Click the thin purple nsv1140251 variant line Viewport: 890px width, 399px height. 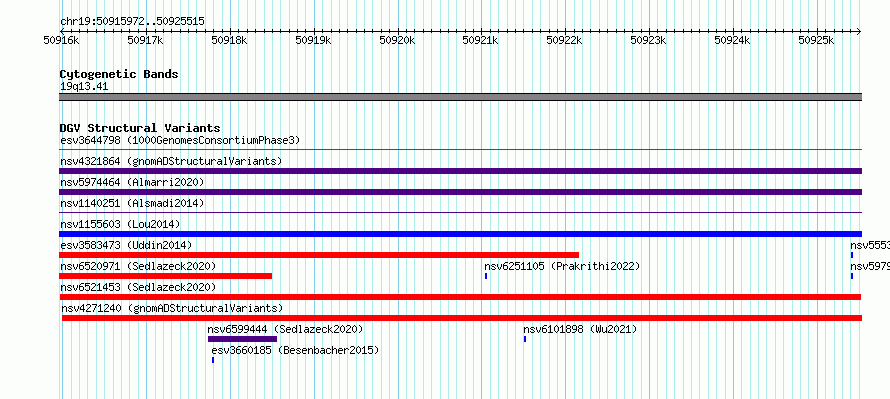click(460, 213)
